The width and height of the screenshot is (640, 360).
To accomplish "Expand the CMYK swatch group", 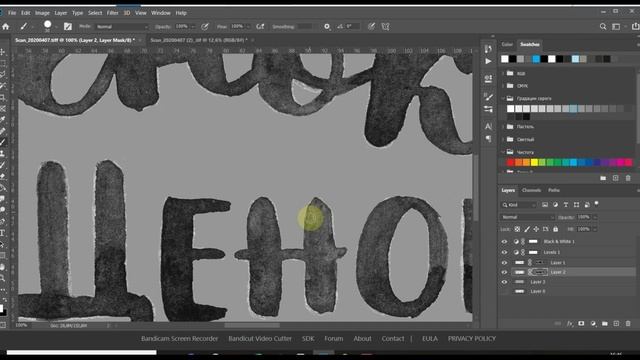I will pos(503,86).
